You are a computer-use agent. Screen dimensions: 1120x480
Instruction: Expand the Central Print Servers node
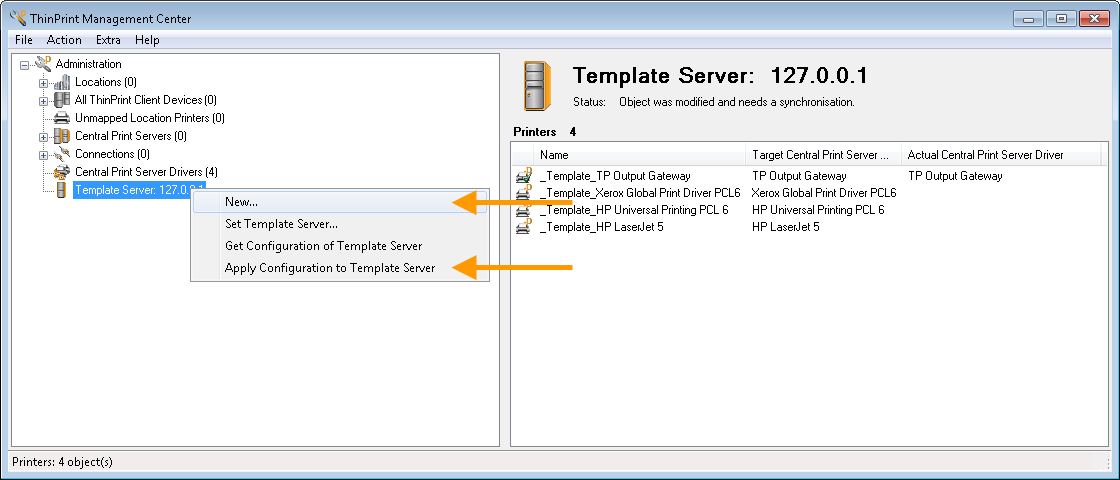pyautogui.click(x=44, y=136)
